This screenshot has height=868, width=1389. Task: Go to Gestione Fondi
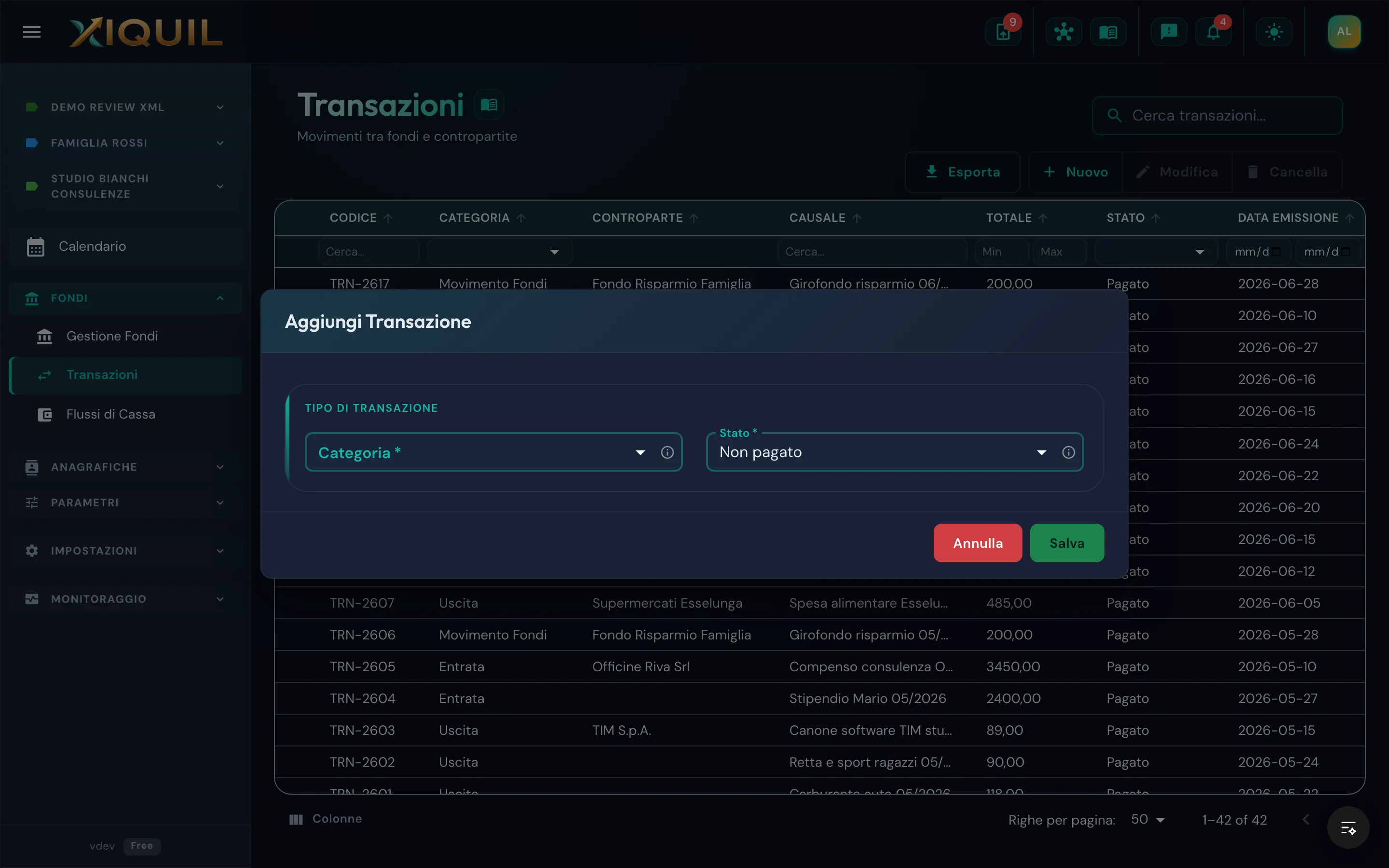tap(125, 337)
